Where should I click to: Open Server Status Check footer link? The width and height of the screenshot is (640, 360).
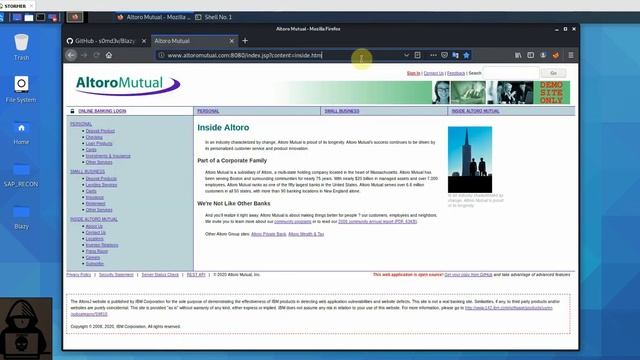160,275
